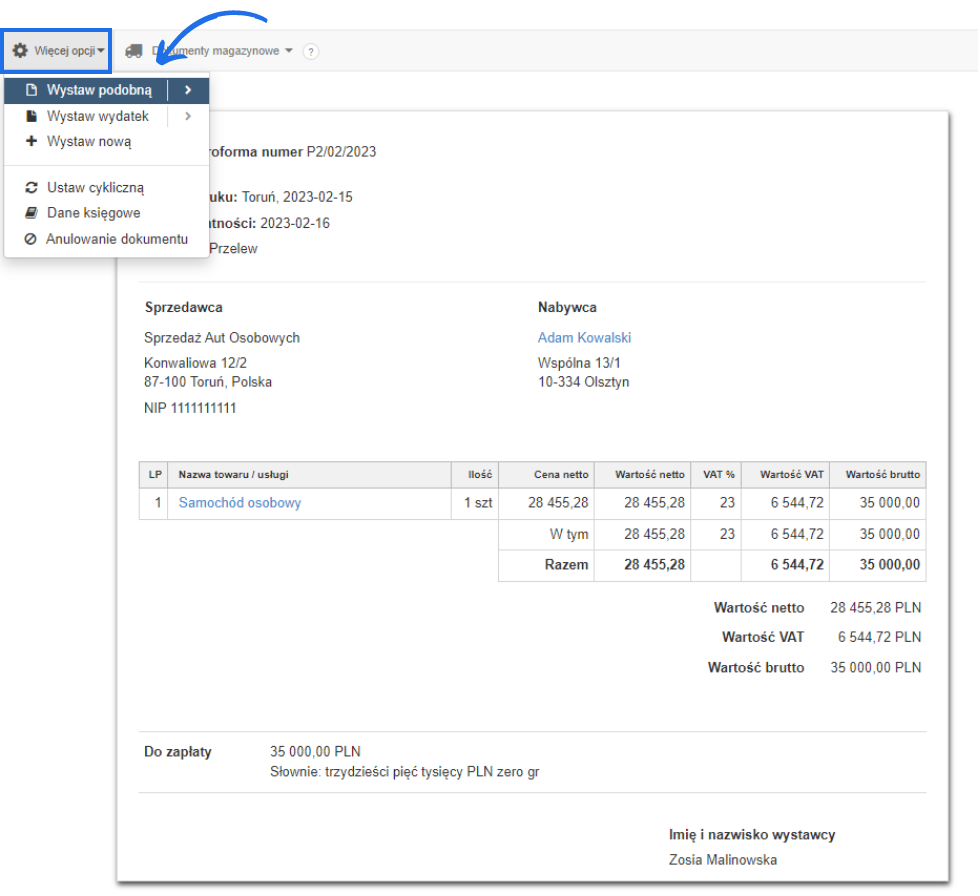Click the circular arrows icon for Ustaw cykliczną
The image size is (980, 896).
click(31, 188)
